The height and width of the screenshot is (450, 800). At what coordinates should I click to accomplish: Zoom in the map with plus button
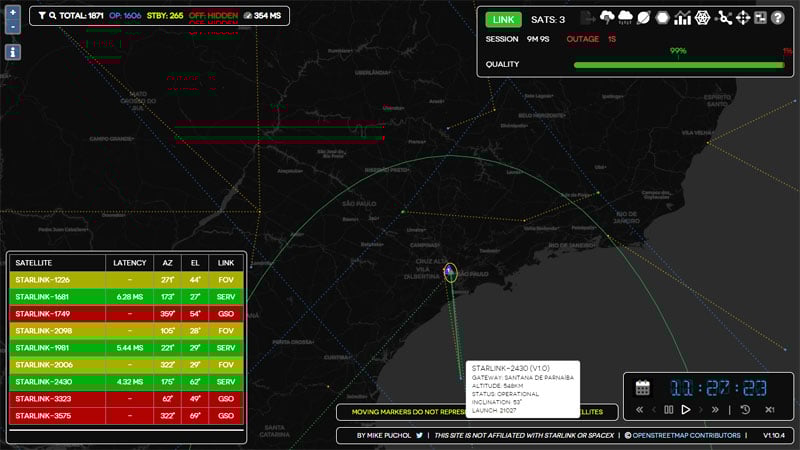tap(13, 12)
